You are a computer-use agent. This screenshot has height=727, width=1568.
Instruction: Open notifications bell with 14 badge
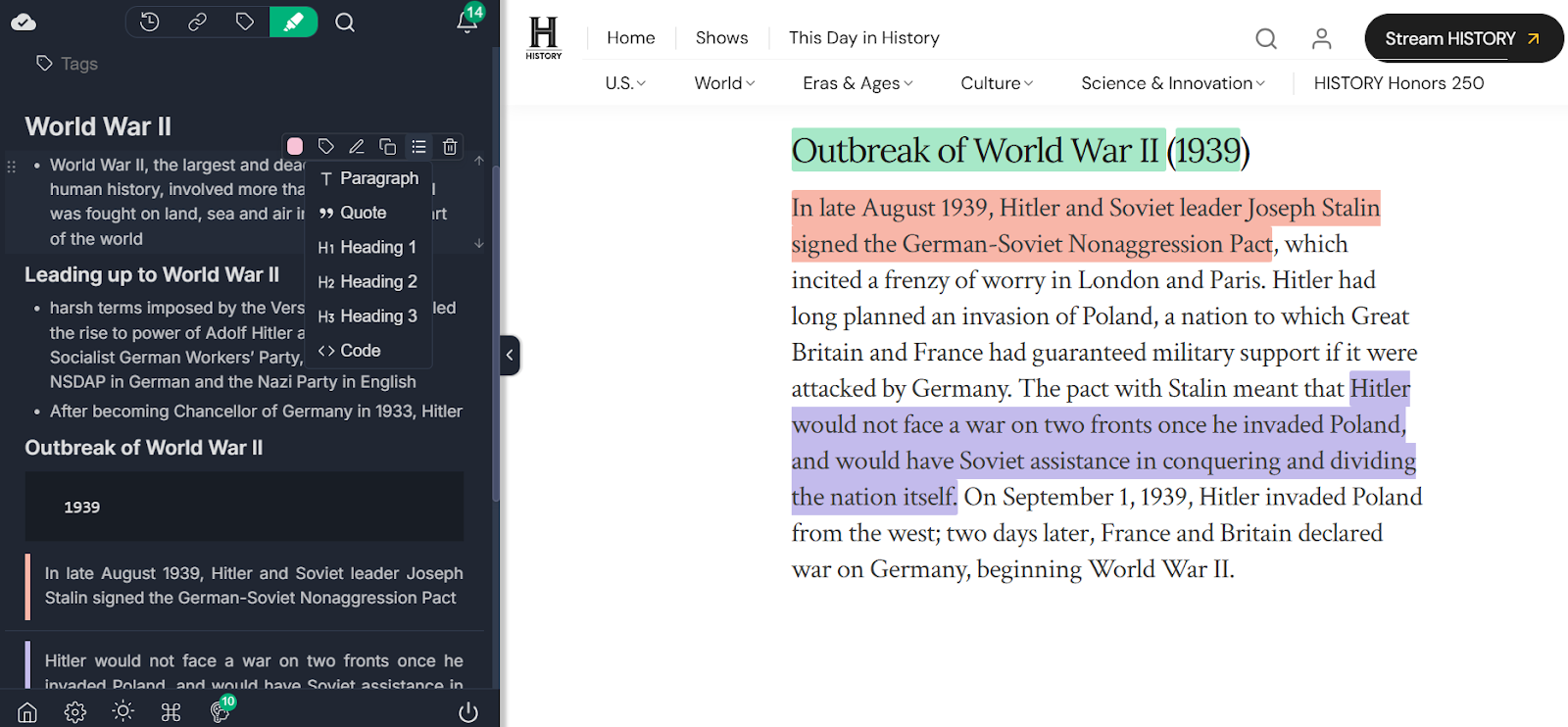click(467, 22)
